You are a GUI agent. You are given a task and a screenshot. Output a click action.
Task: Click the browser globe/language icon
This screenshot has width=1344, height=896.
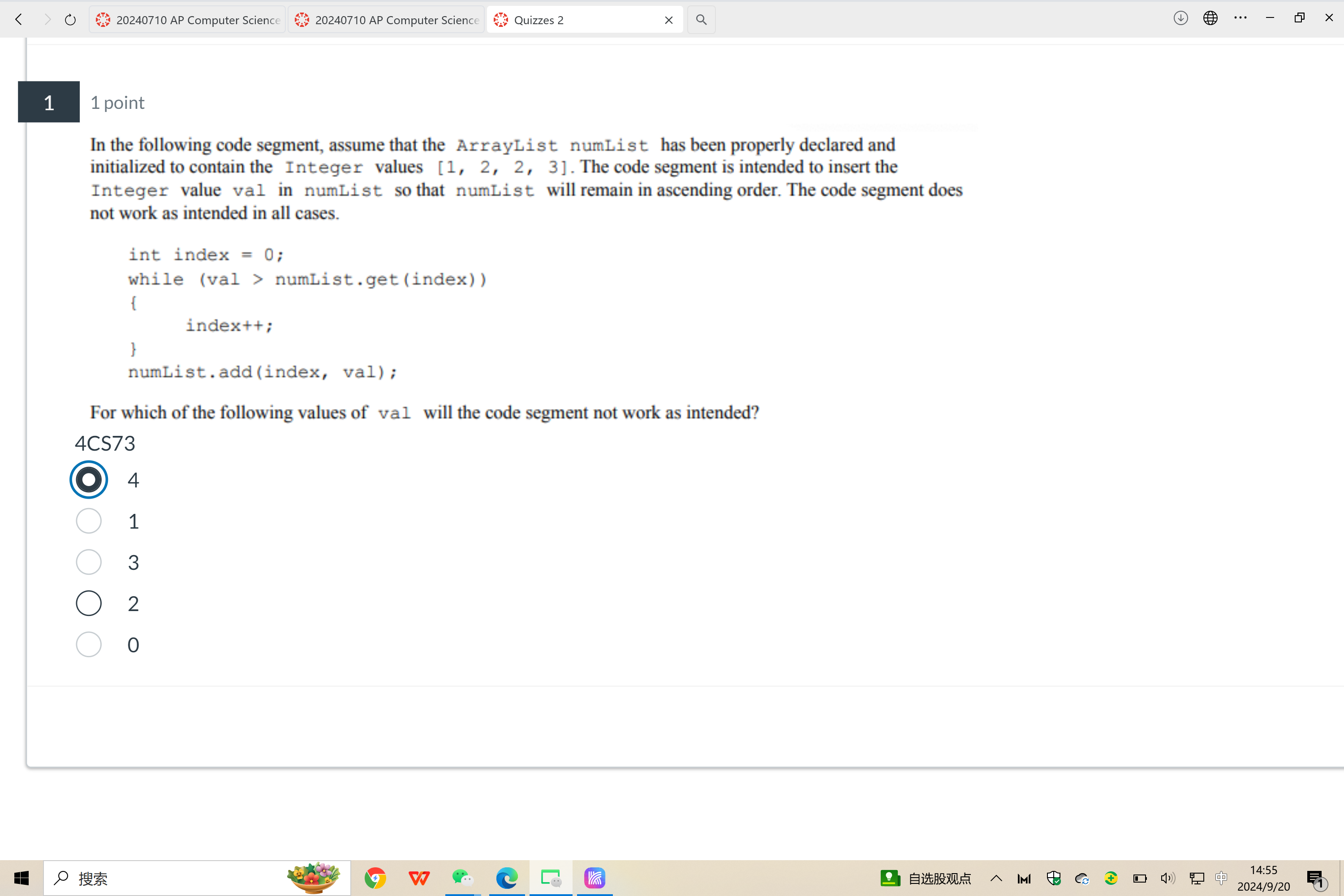pos(1210,19)
